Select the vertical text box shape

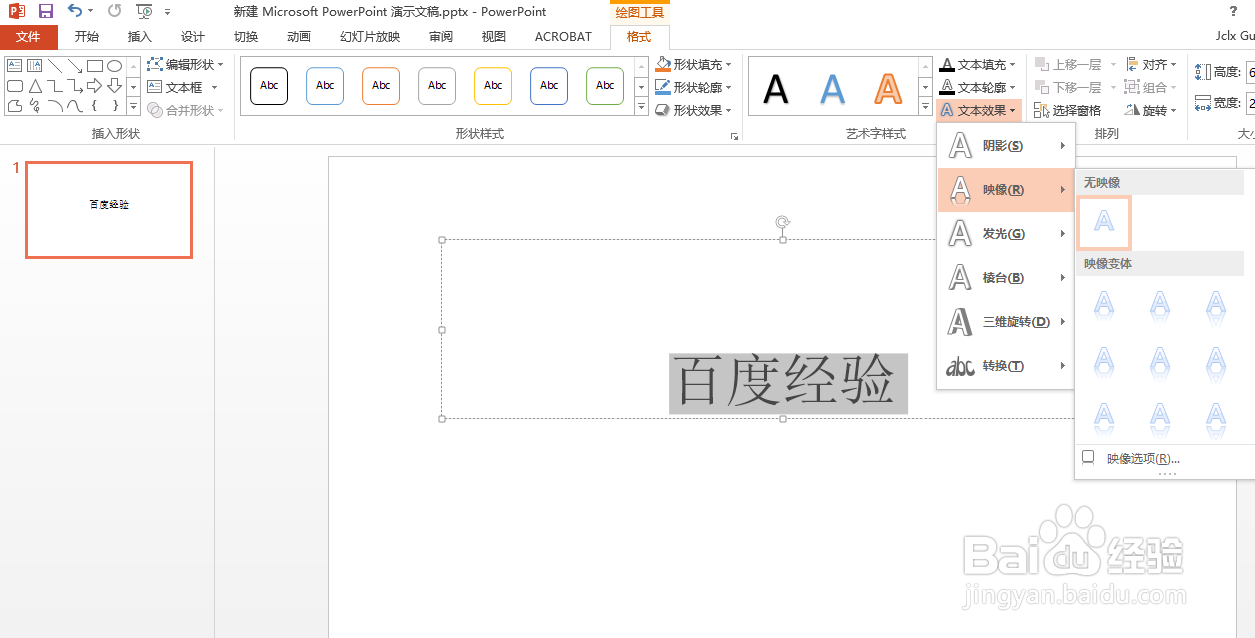click(x=35, y=66)
